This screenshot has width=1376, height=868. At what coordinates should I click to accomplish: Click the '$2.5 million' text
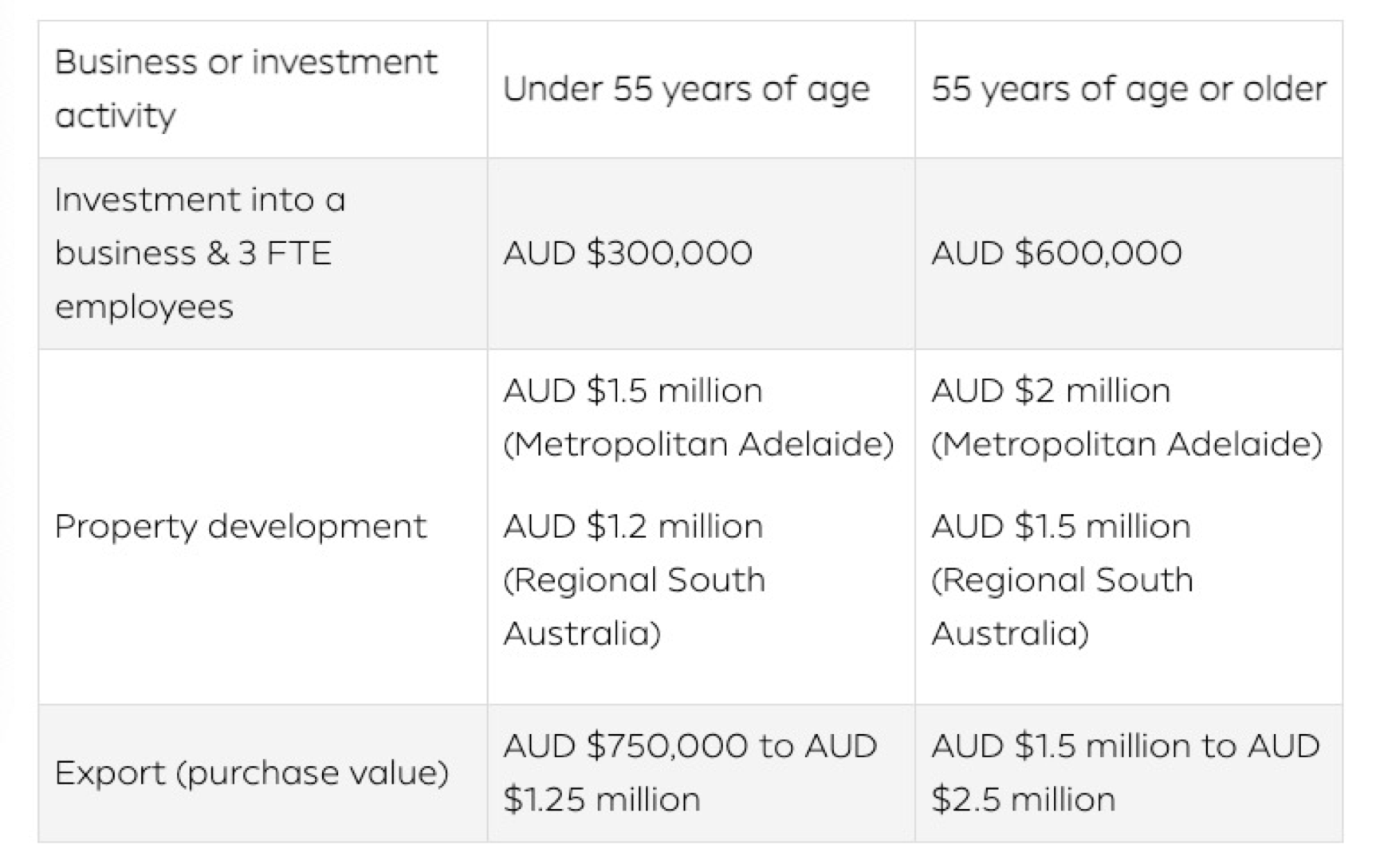(x=1024, y=799)
